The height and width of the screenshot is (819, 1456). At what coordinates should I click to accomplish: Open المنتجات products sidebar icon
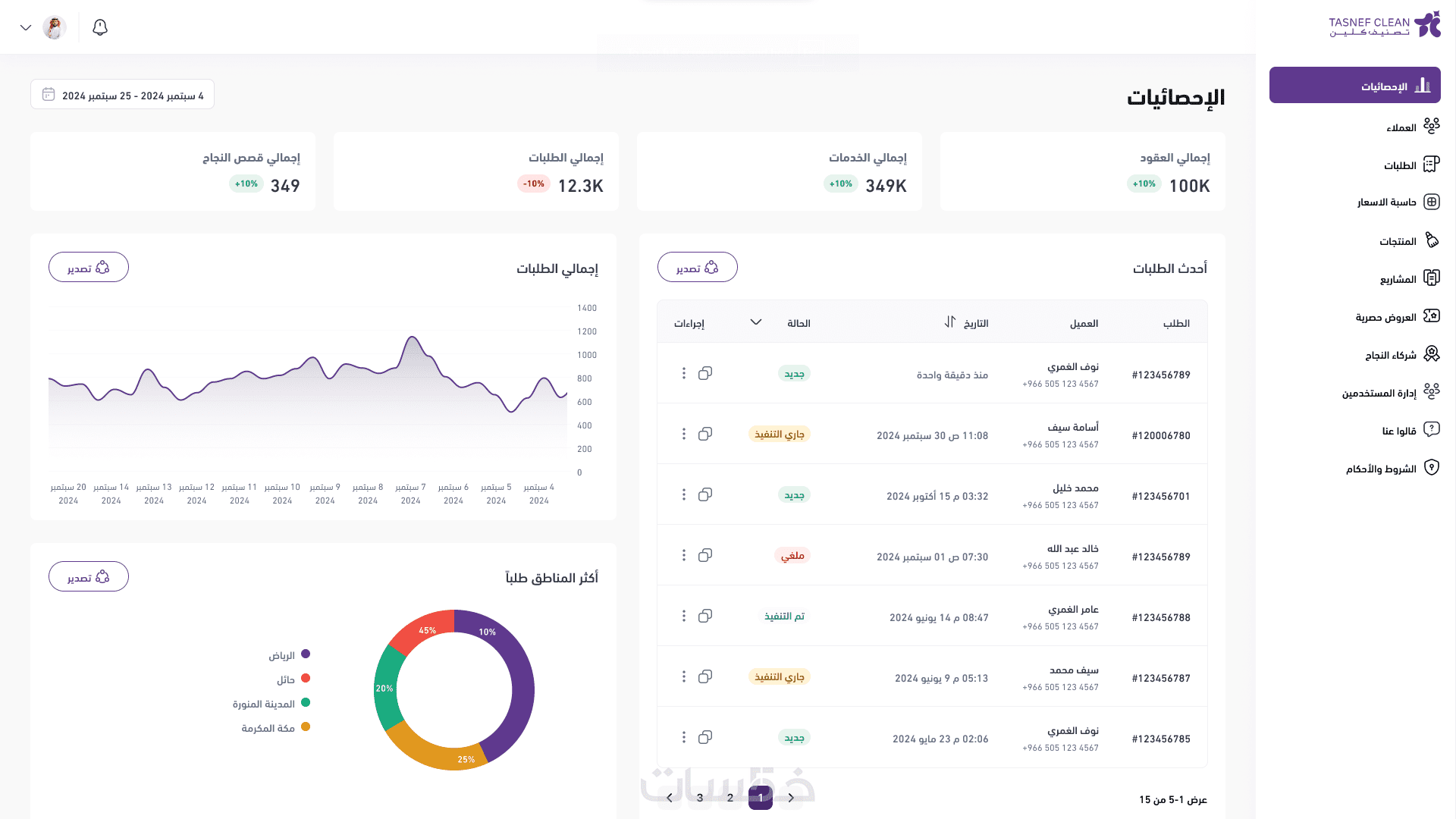coord(1431,240)
